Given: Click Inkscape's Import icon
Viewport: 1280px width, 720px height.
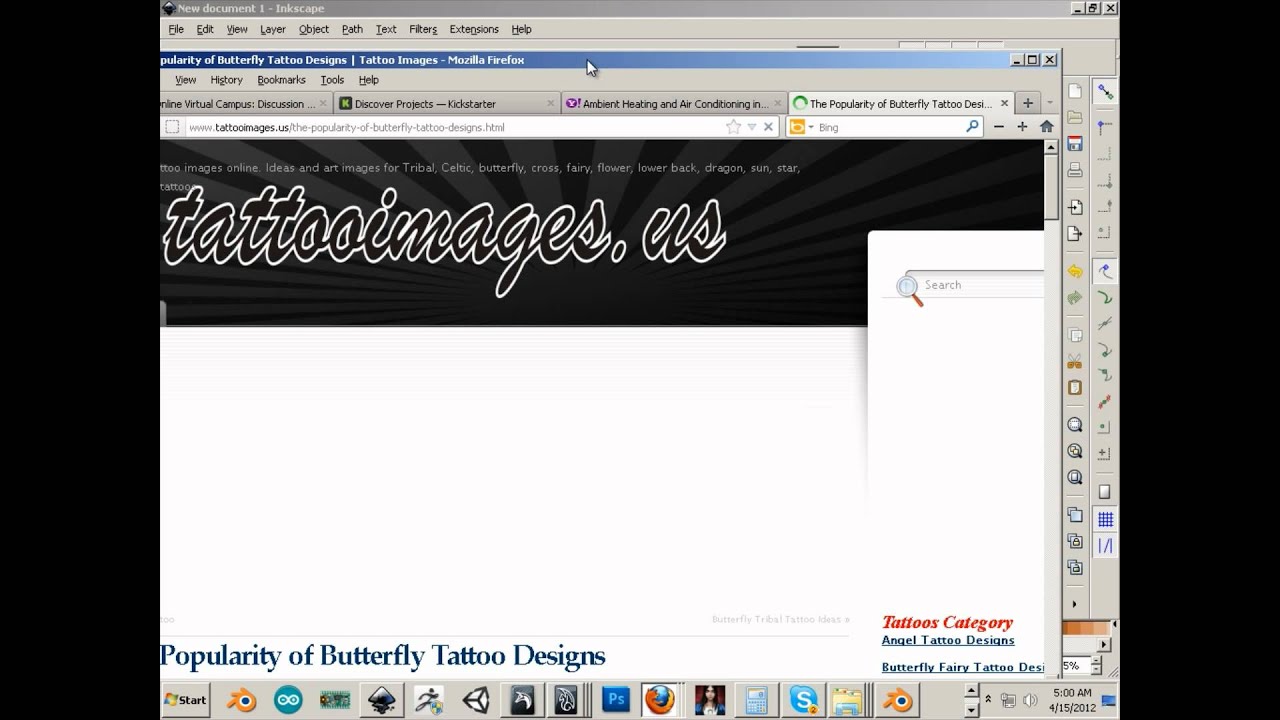Looking at the screenshot, I should (x=1075, y=207).
